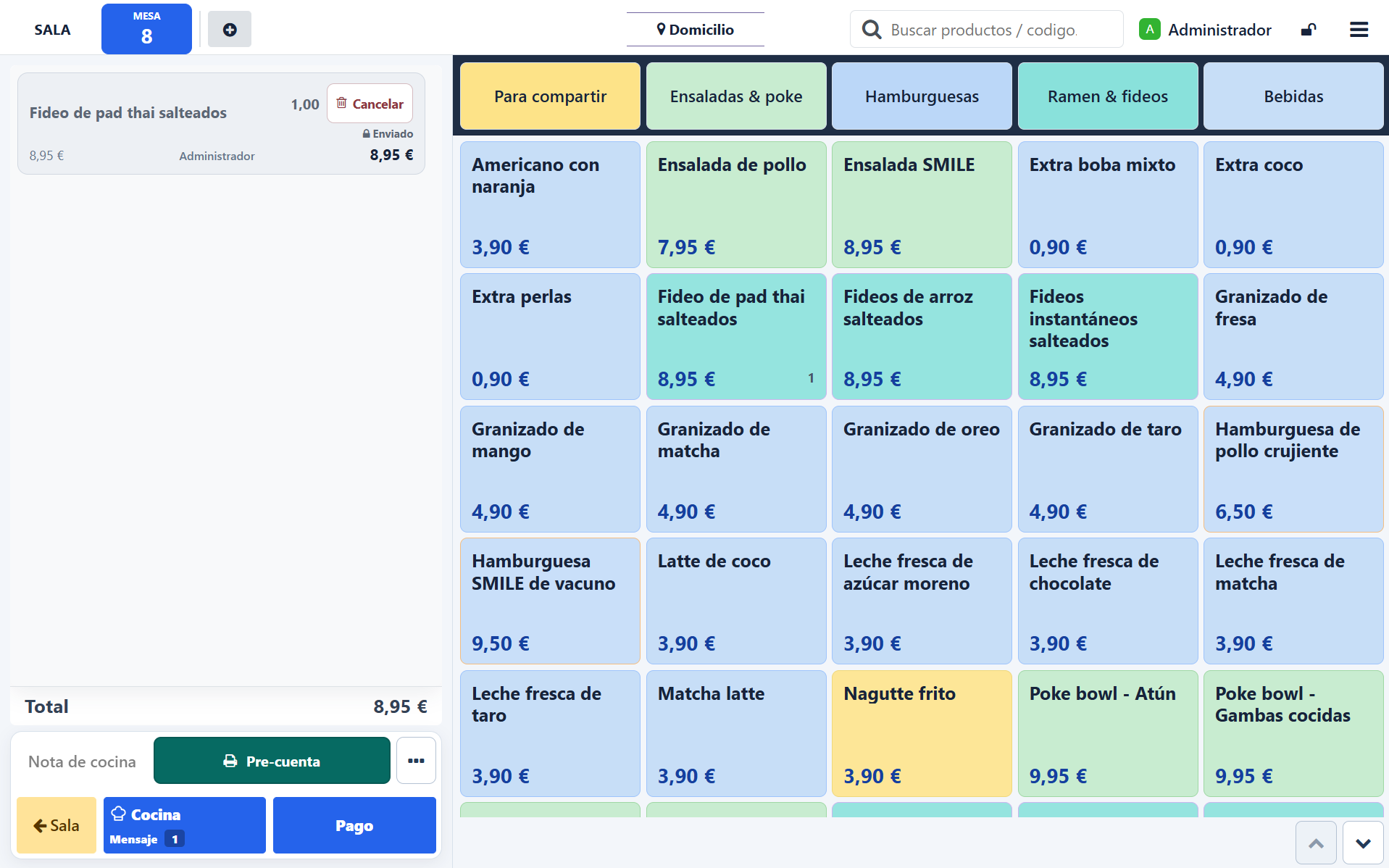Select the MESA 8 tab
This screenshot has height=868, width=1389.
click(x=146, y=29)
